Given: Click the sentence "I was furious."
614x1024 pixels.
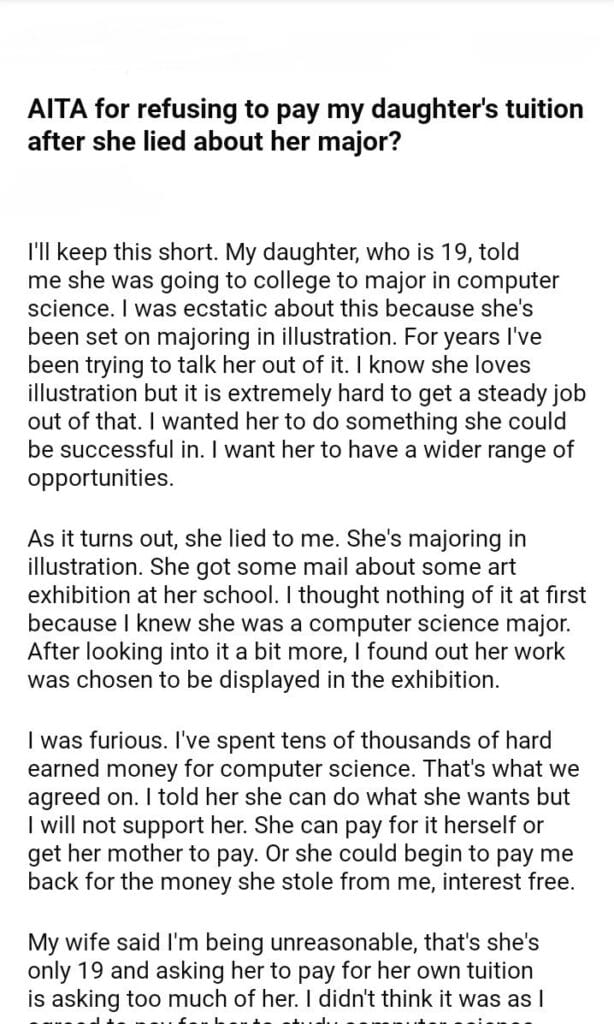Looking at the screenshot, I should [86, 744].
